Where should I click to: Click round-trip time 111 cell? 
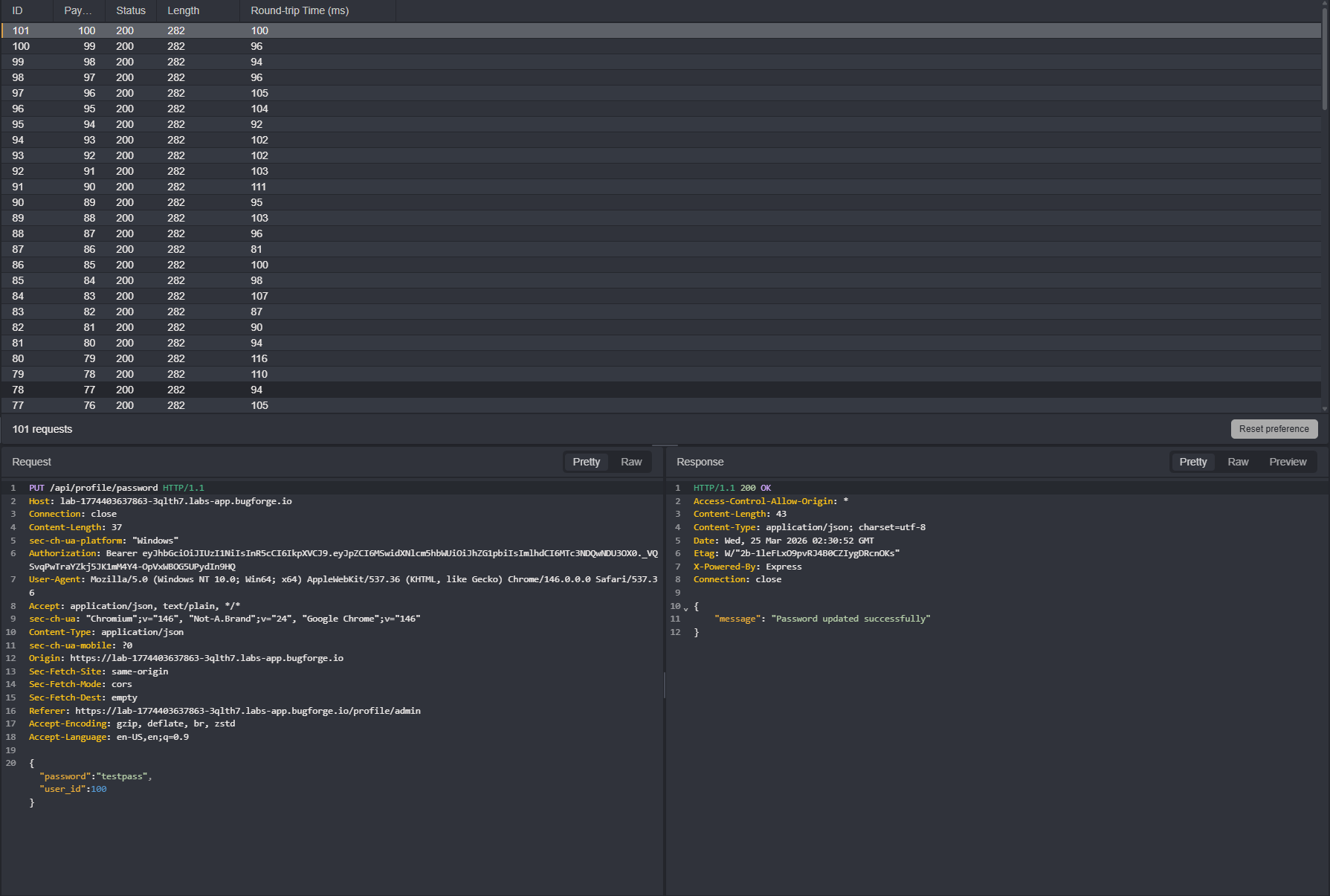pyautogui.click(x=258, y=187)
